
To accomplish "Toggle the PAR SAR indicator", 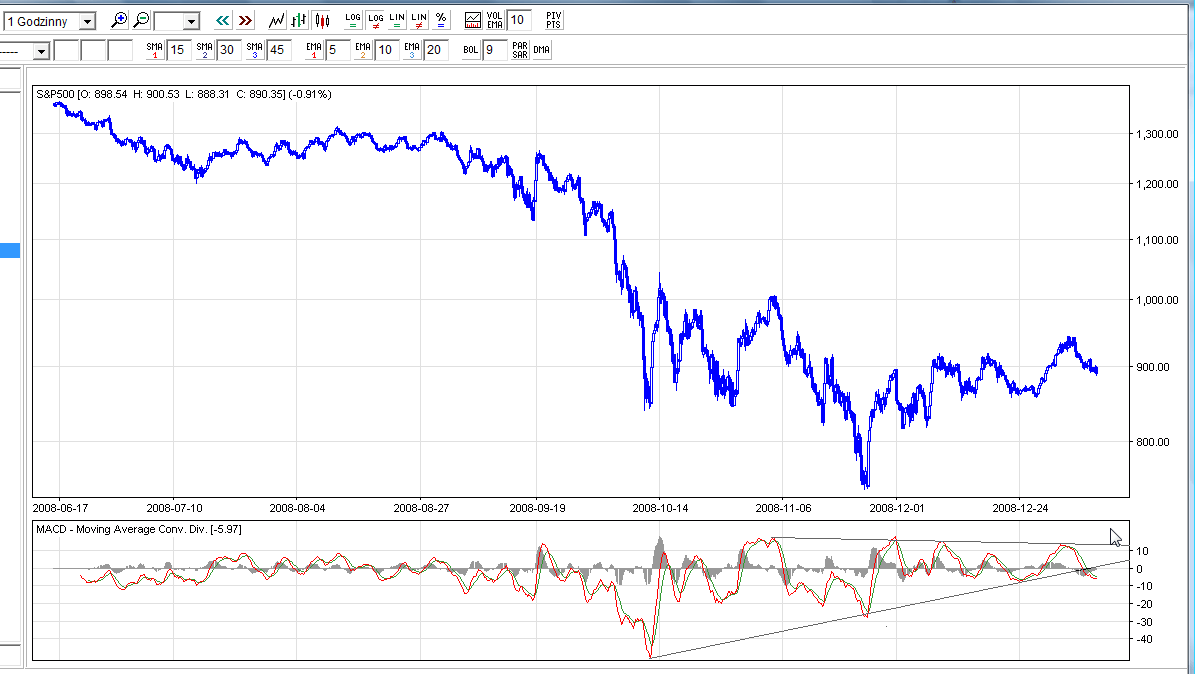I will (x=520, y=50).
